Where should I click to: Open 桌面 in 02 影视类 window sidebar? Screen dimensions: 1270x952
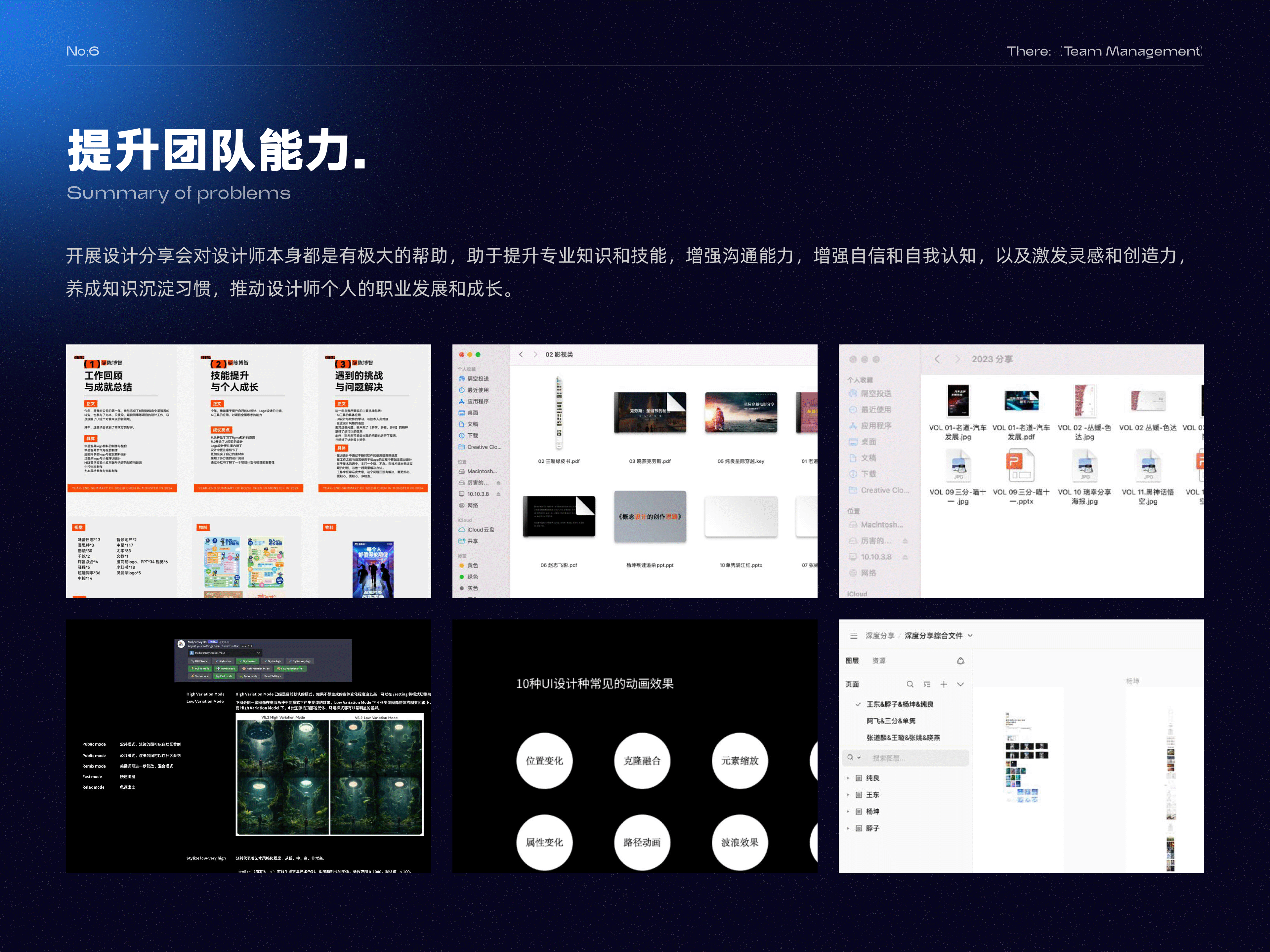(x=468, y=413)
